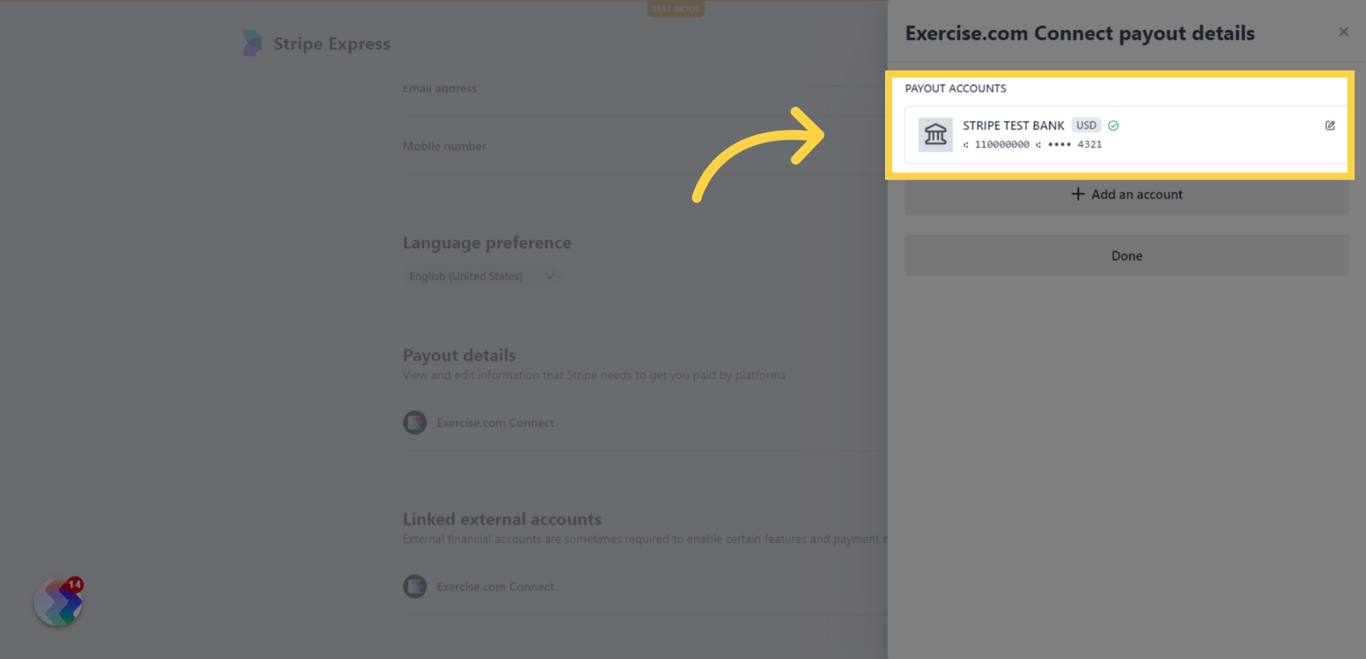Click the green verified checkmark icon
The width and height of the screenshot is (1366, 659).
coord(1112,125)
